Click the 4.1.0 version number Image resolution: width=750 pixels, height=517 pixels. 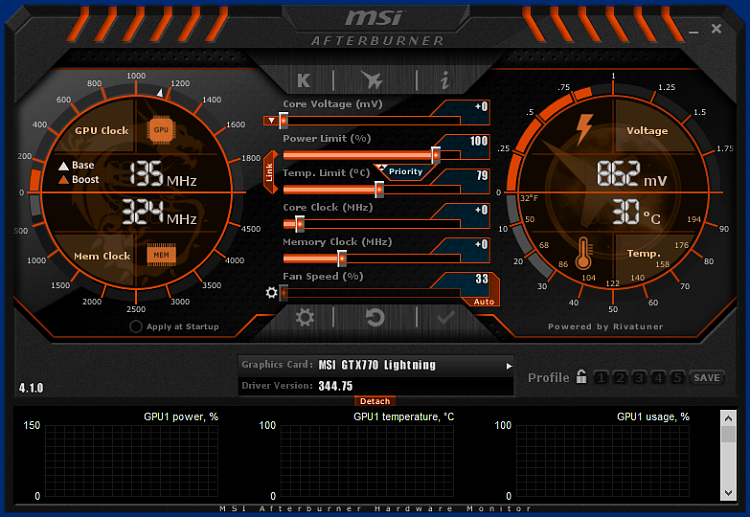click(x=31, y=388)
